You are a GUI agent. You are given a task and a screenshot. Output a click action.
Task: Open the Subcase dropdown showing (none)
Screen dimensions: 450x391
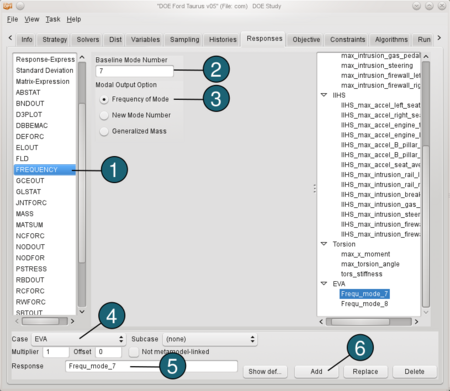pos(210,339)
